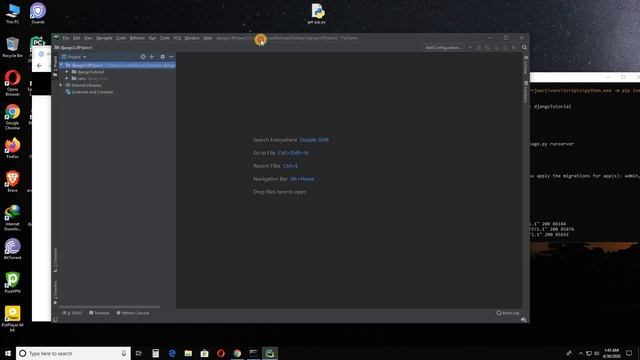Screen dimensions: 640x360
Task: Collapse the root project node arrow
Action: pos(61,65)
